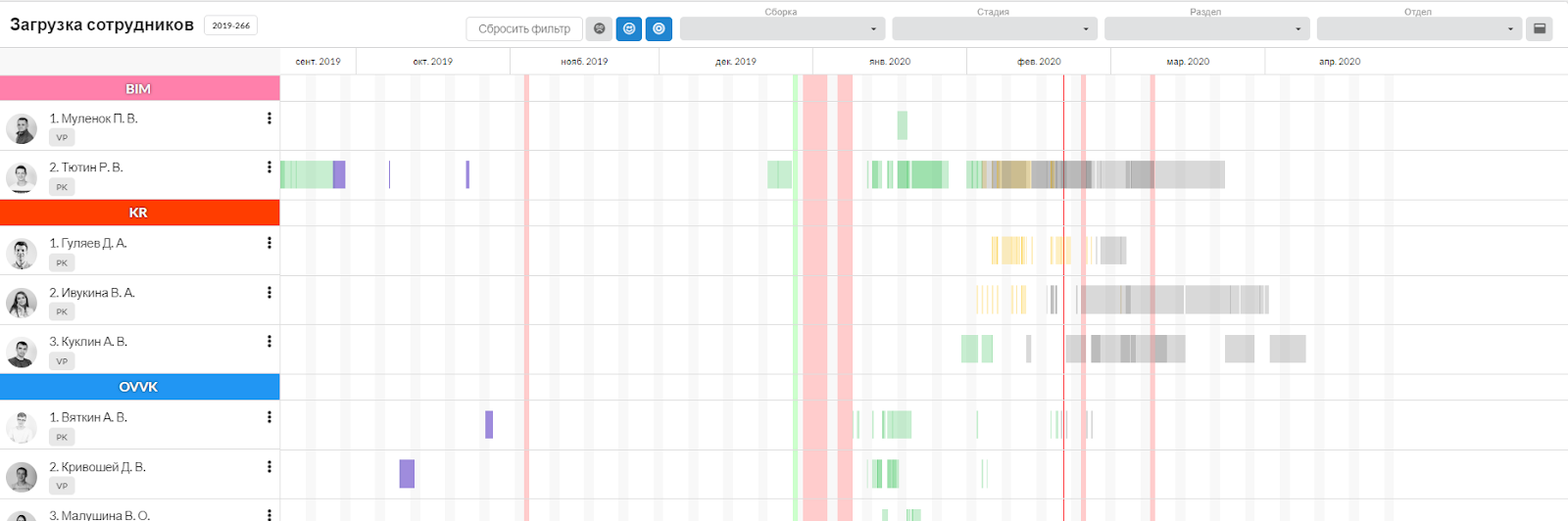Click the VP tag under Куклин А. В.
This screenshot has height=521, width=1568.
(62, 361)
